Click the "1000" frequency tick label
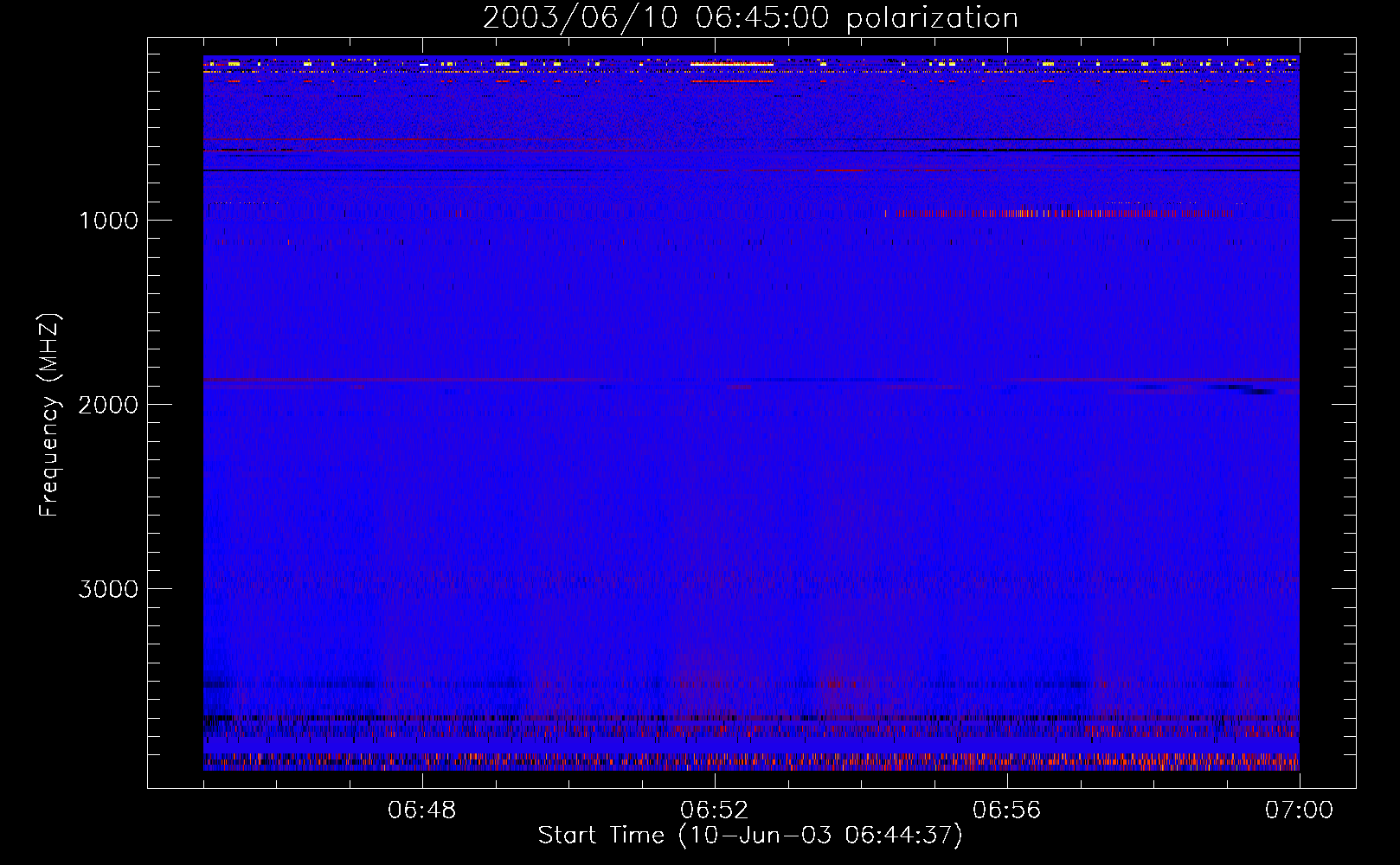The height and width of the screenshot is (865, 1400). click(108, 221)
